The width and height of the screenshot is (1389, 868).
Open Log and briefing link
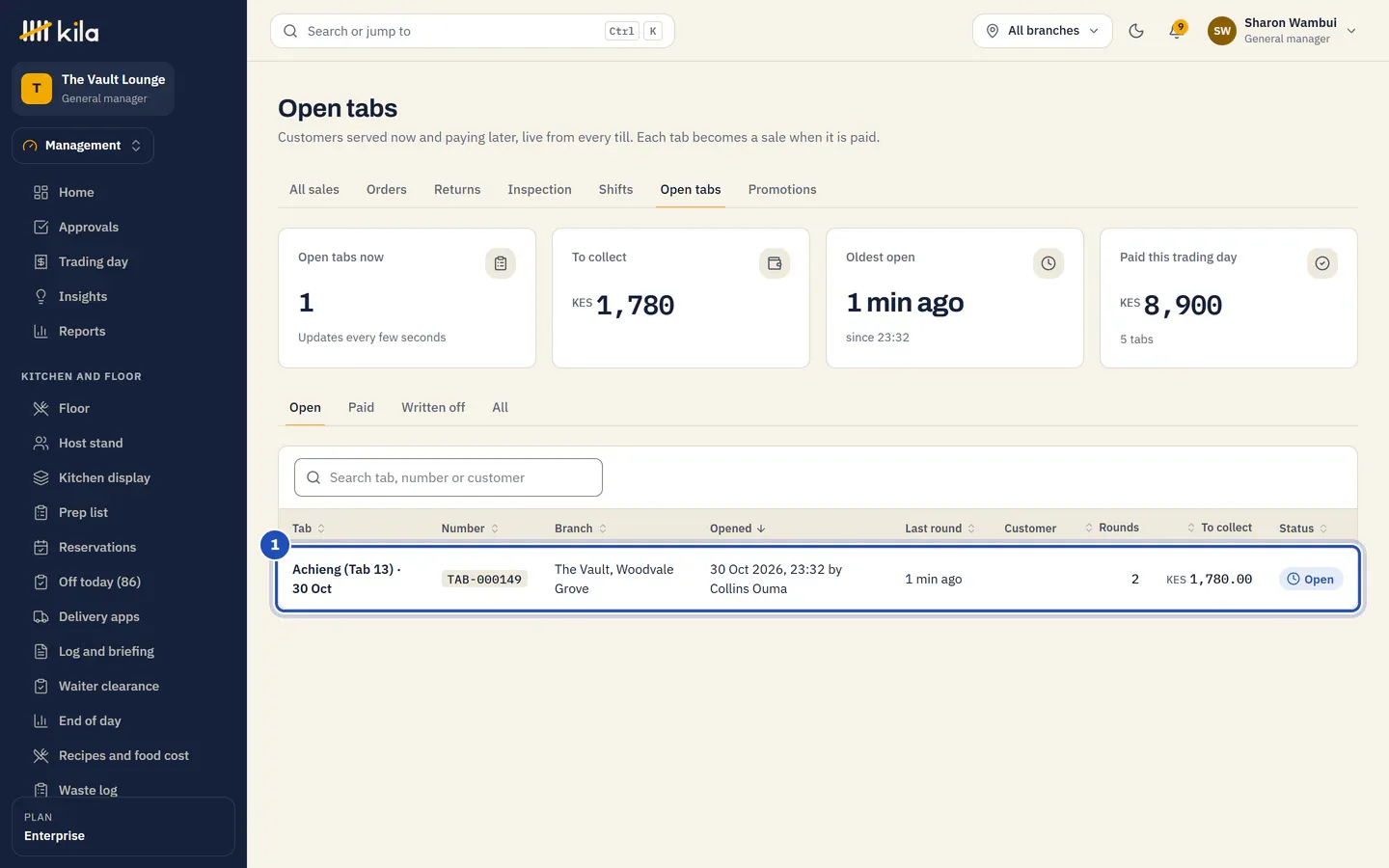[123, 651]
